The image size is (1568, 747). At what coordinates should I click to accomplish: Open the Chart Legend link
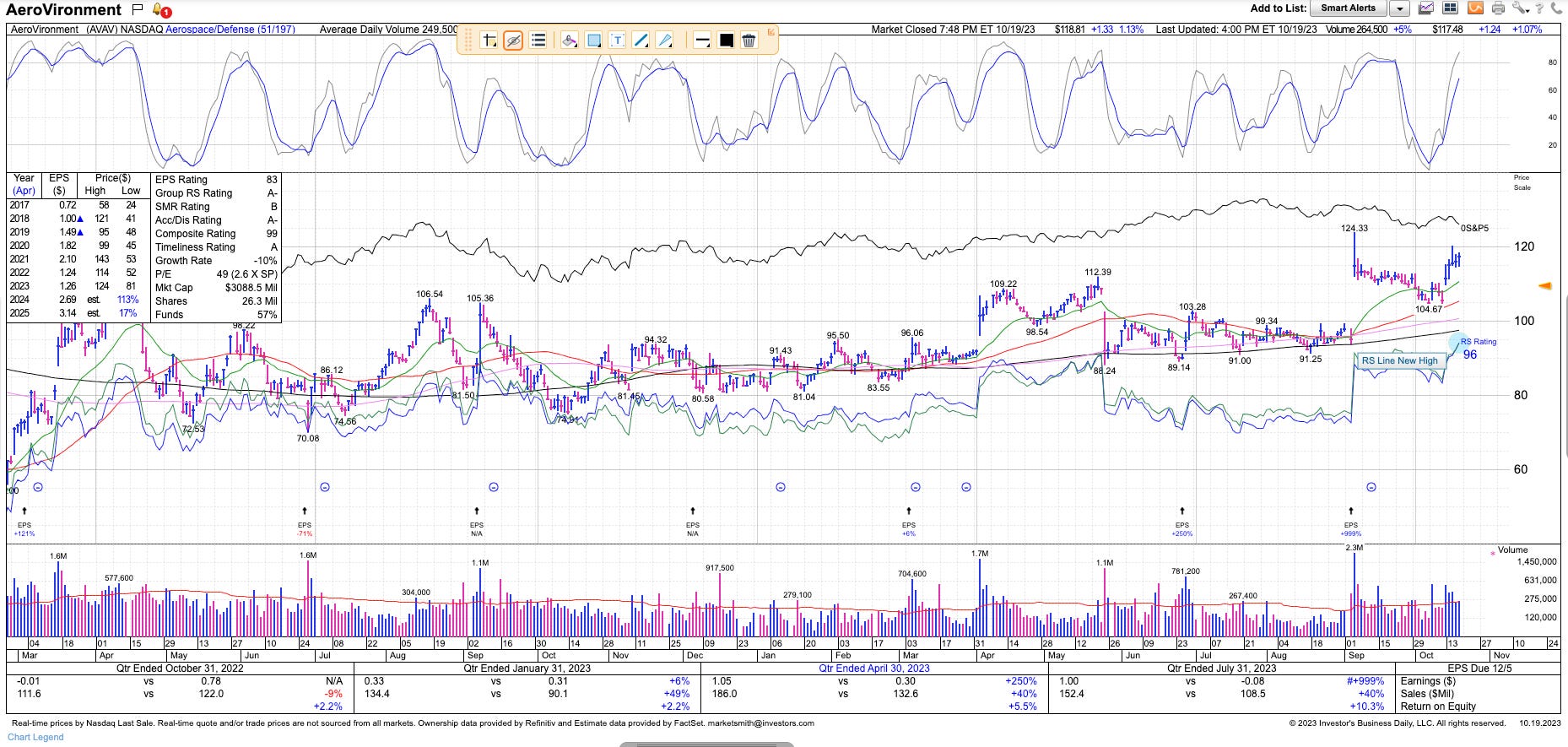click(35, 737)
